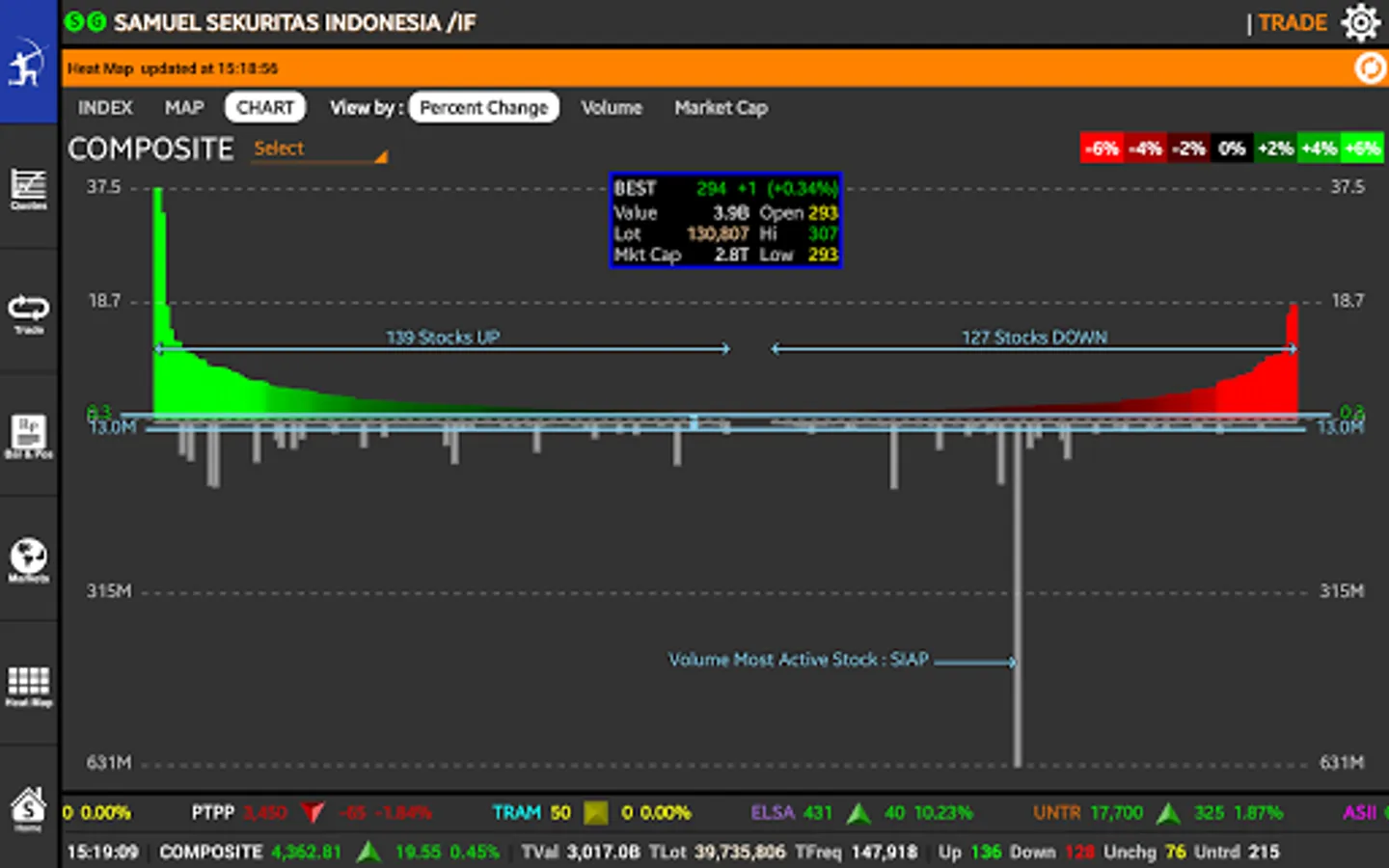Image resolution: width=1389 pixels, height=868 pixels.
Task: Click the TLot 39,735,806 status entry
Action: click(718, 852)
